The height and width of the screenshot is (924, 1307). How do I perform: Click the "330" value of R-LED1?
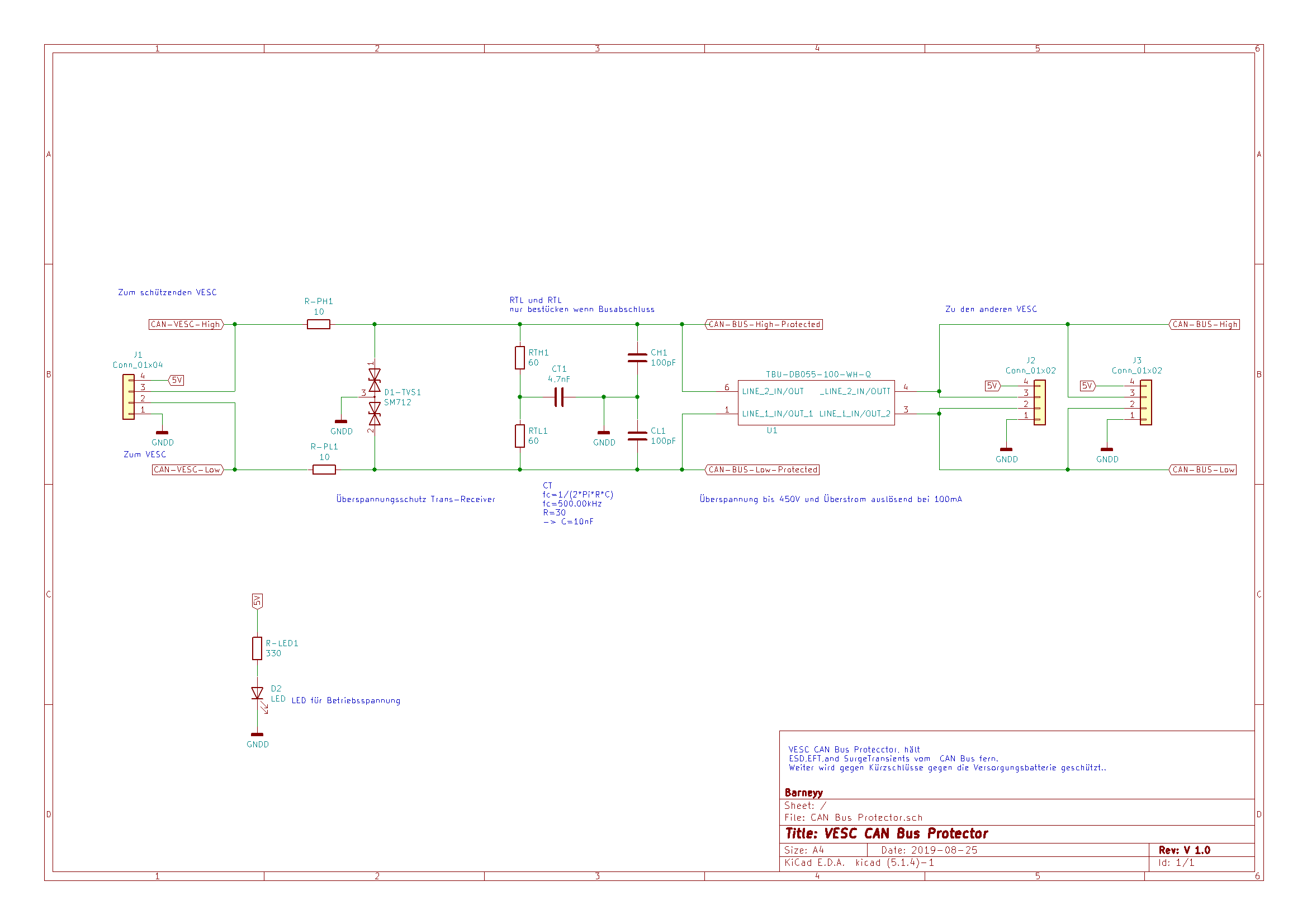[x=273, y=653]
